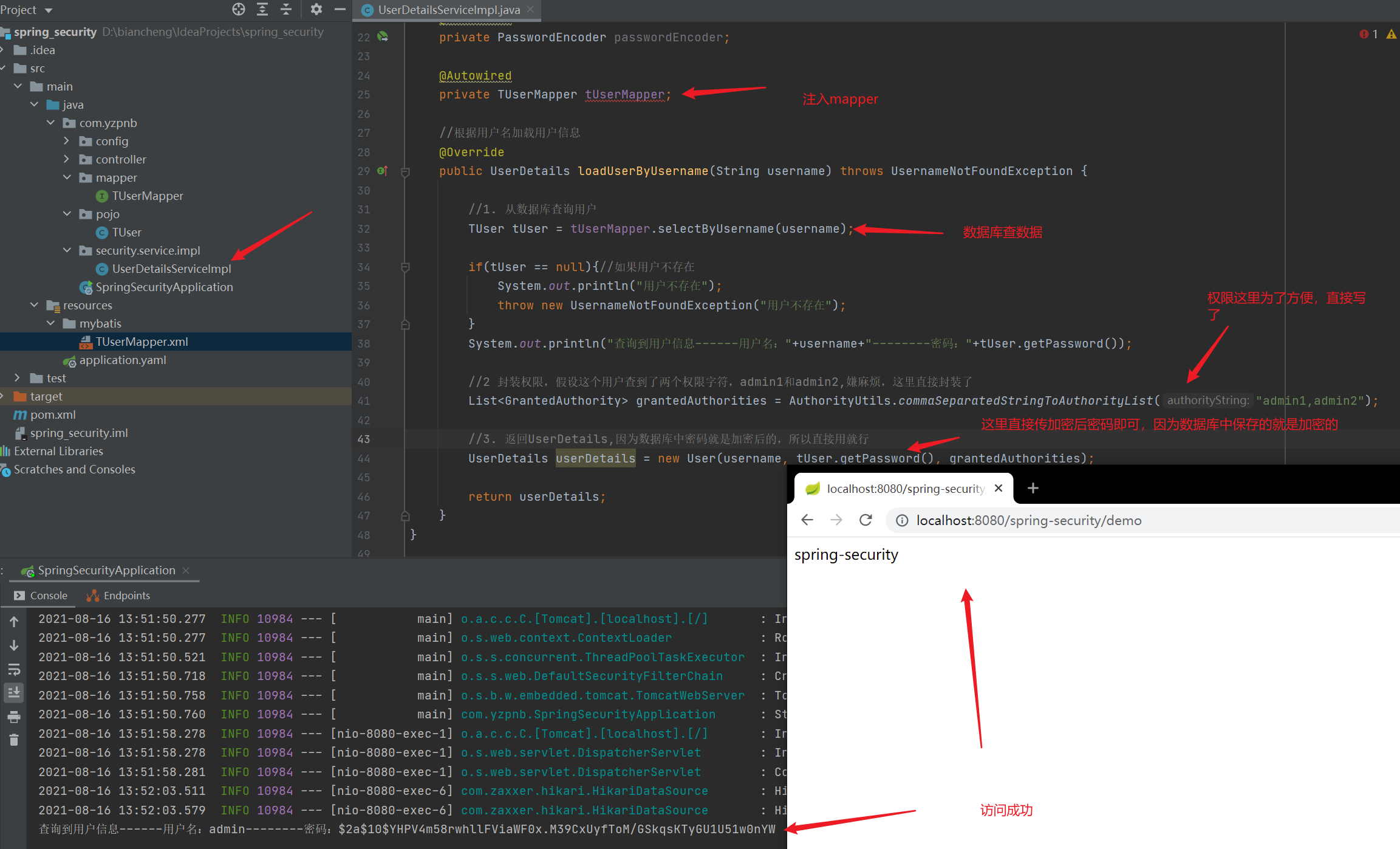Click the browser back button
The height and width of the screenshot is (849, 1400).
(x=807, y=520)
